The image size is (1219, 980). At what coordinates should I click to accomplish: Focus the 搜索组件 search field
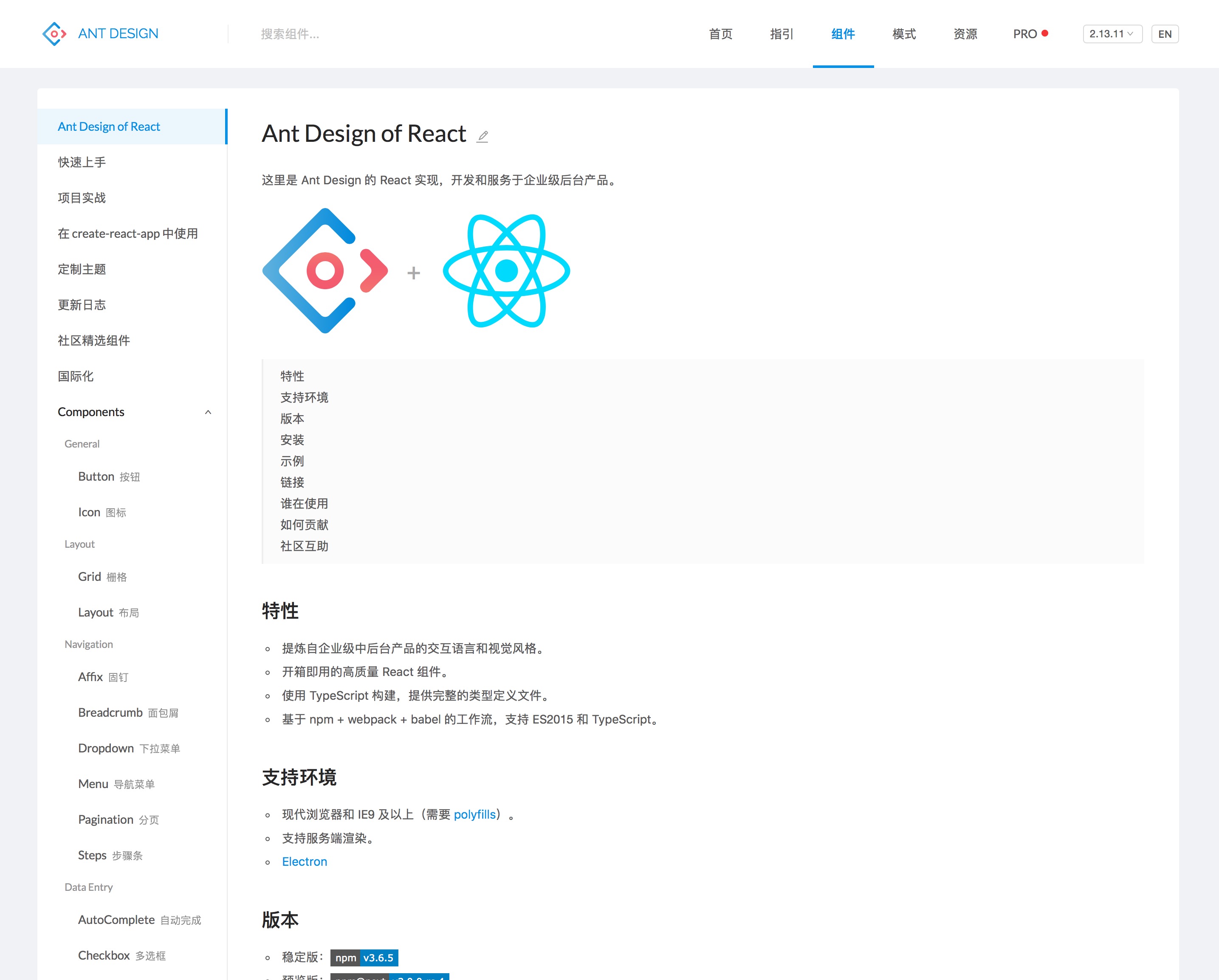[x=290, y=34]
